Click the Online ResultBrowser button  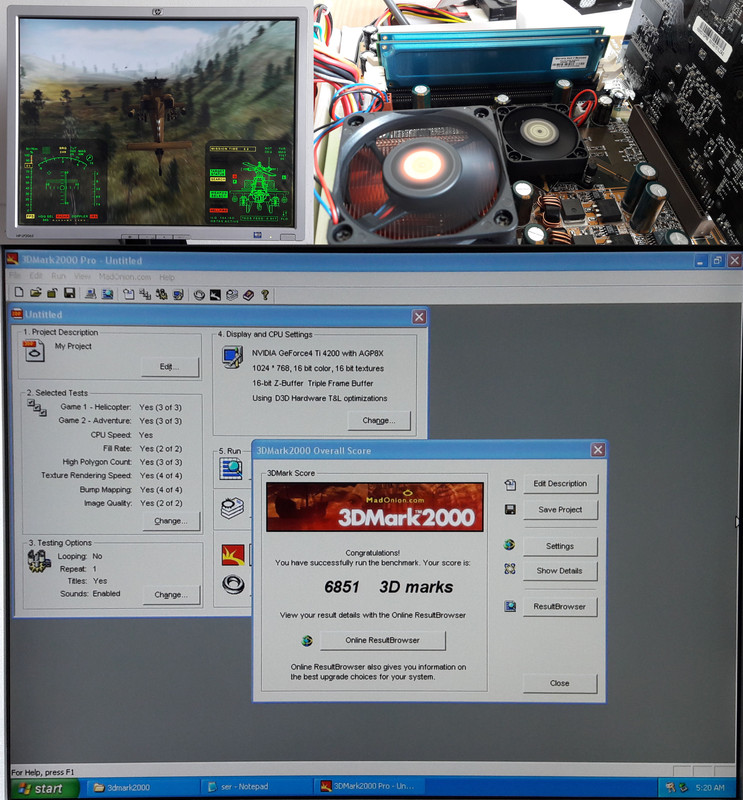[x=383, y=640]
